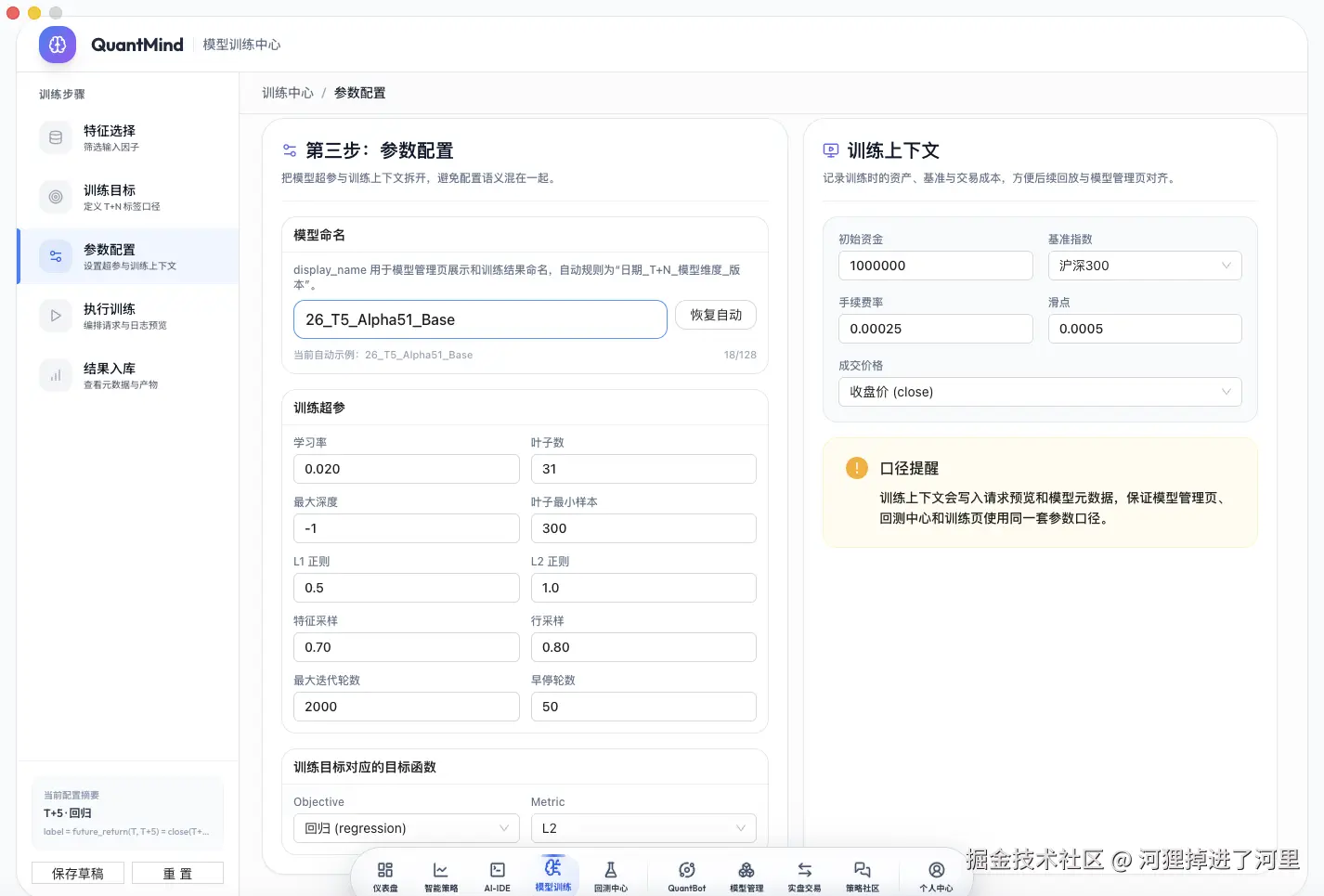Go to 特征选择 step in sidebar
This screenshot has width=1324, height=896.
tap(128, 137)
